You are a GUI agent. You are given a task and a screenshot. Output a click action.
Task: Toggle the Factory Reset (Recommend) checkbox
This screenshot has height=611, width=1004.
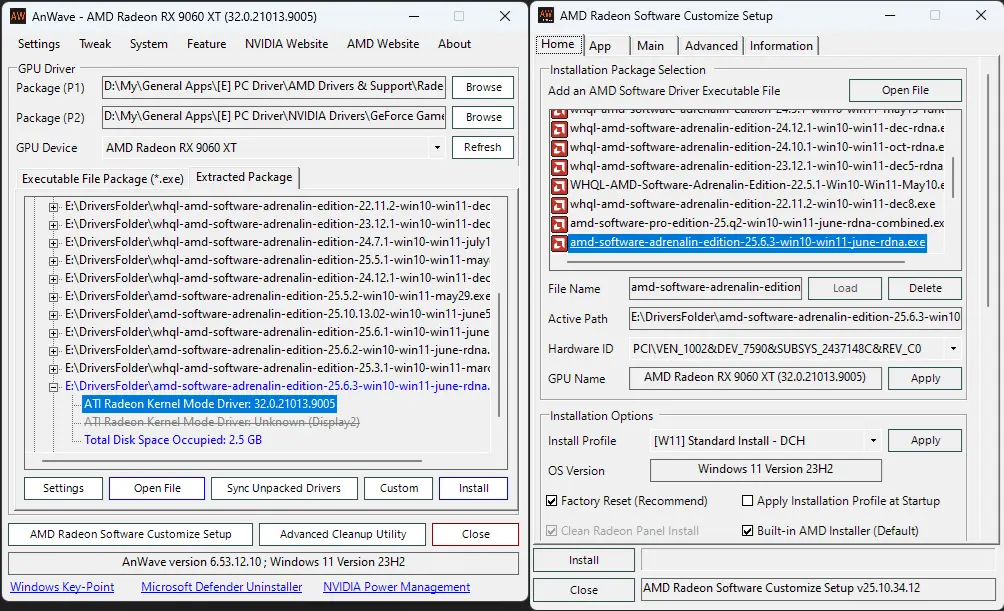(x=551, y=501)
